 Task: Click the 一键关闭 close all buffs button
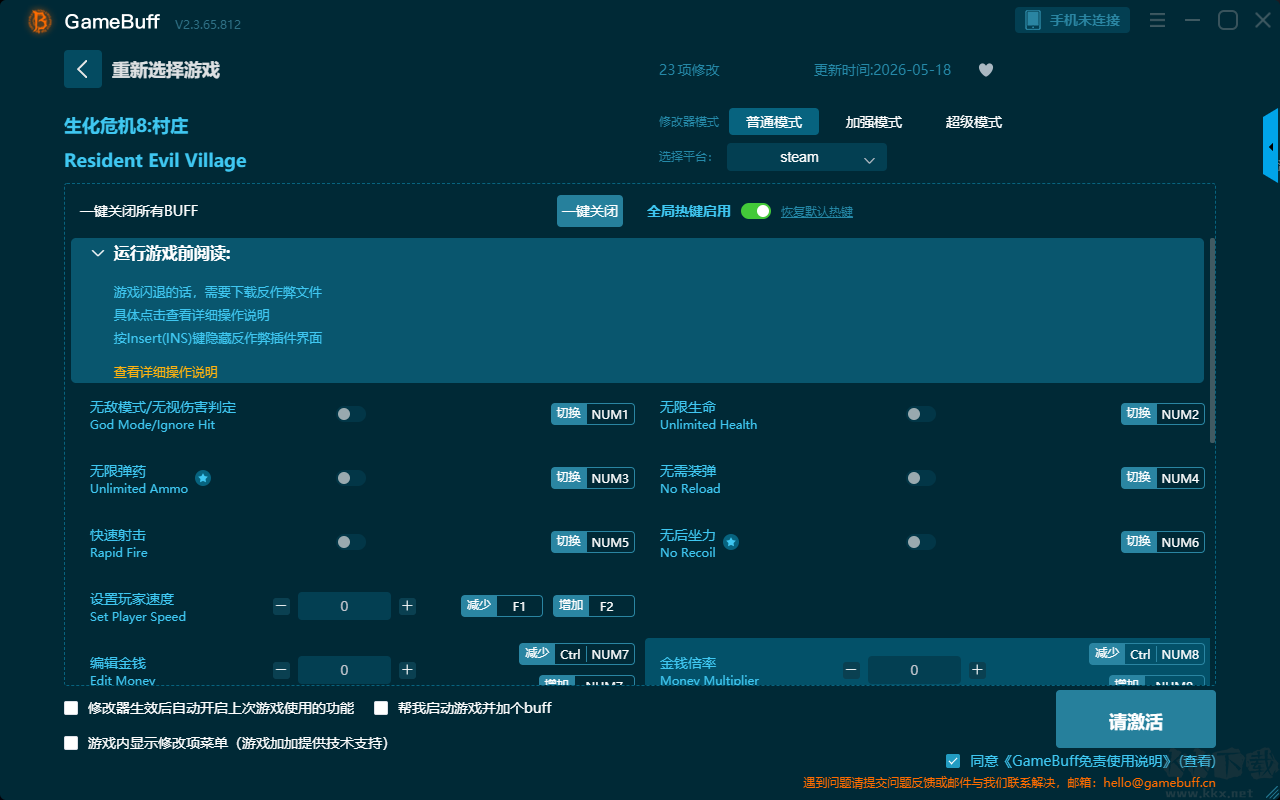point(590,211)
